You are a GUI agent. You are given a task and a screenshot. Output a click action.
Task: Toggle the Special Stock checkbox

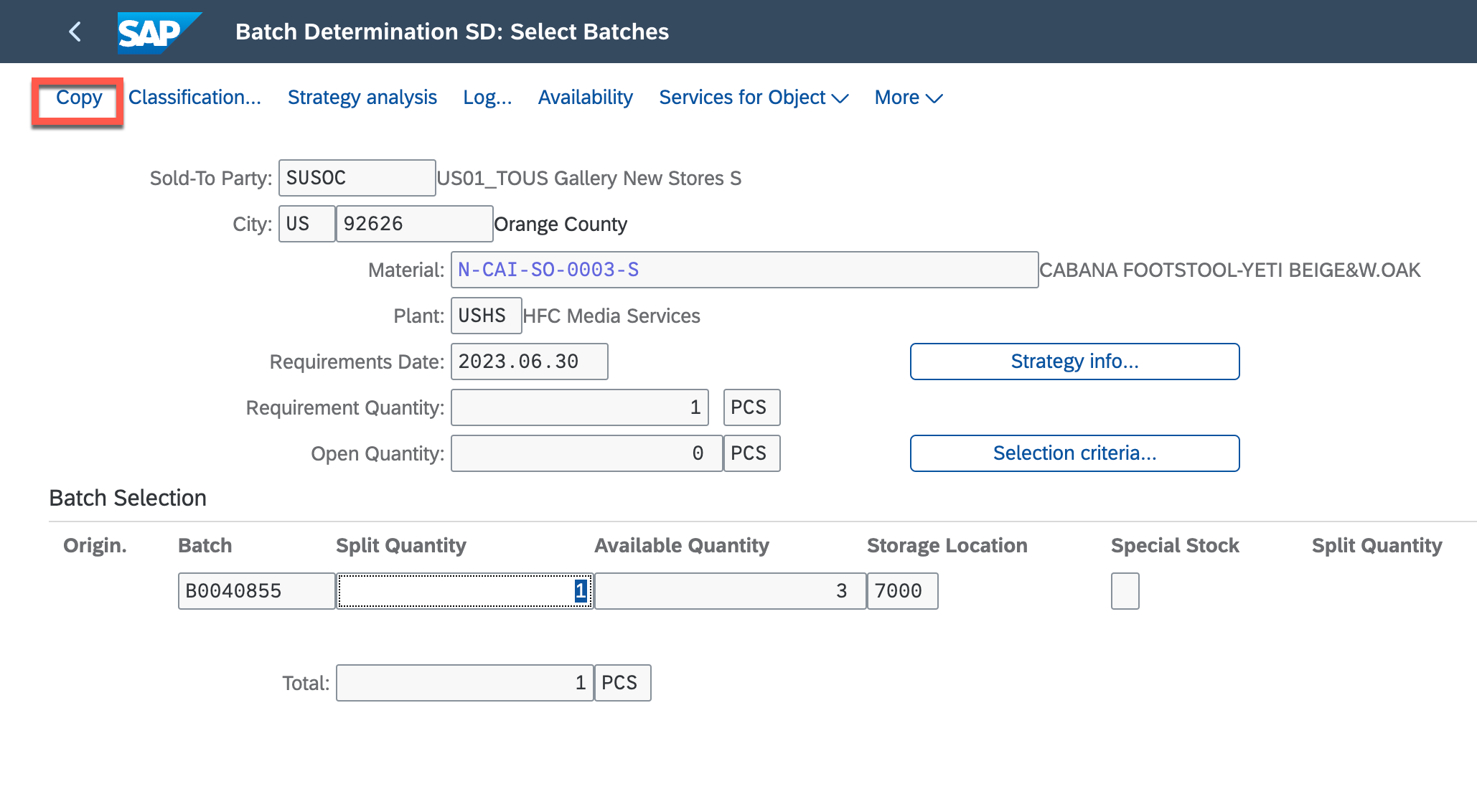coord(1125,591)
